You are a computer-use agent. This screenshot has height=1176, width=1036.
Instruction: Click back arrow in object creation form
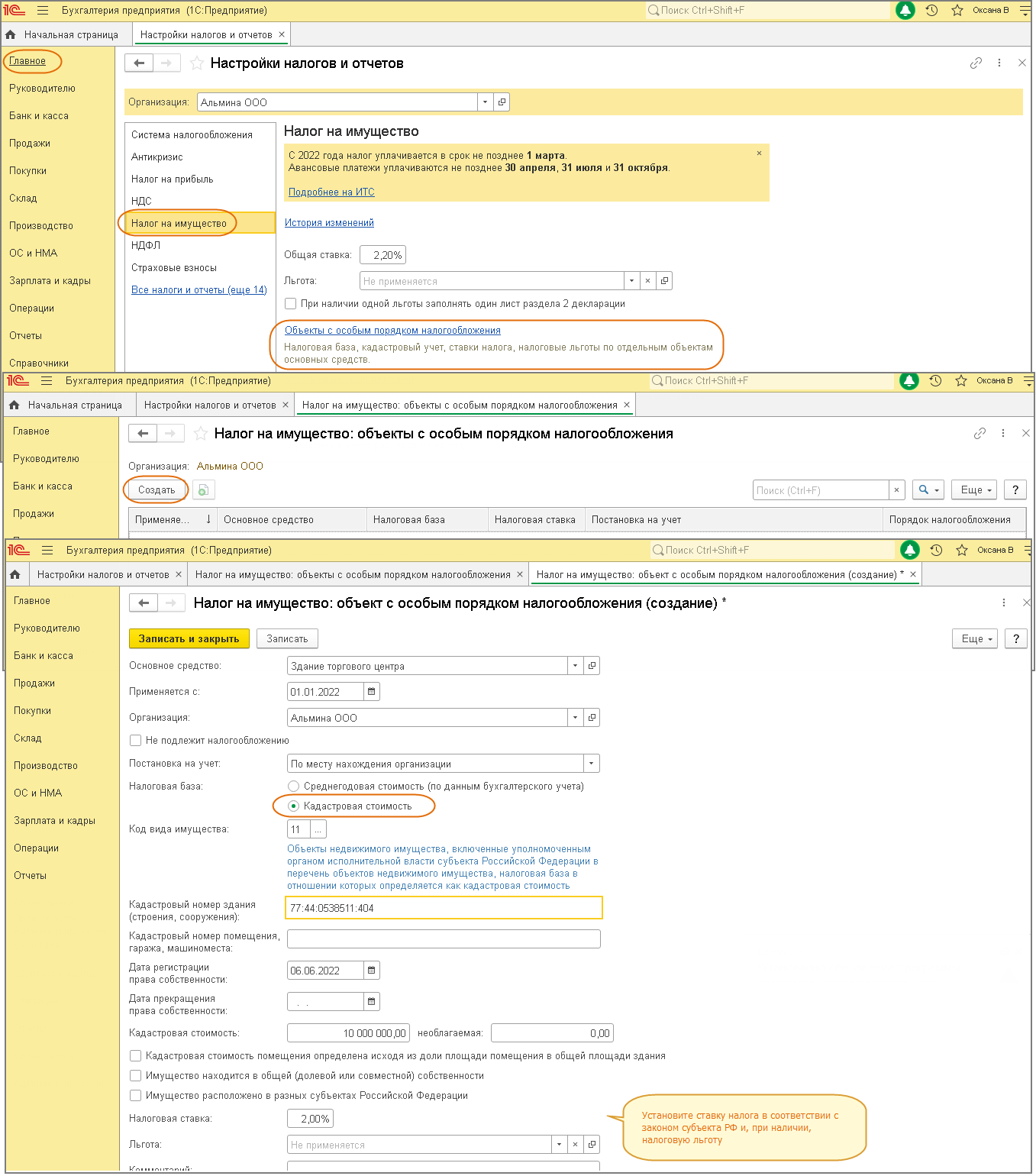pyautogui.click(x=144, y=603)
